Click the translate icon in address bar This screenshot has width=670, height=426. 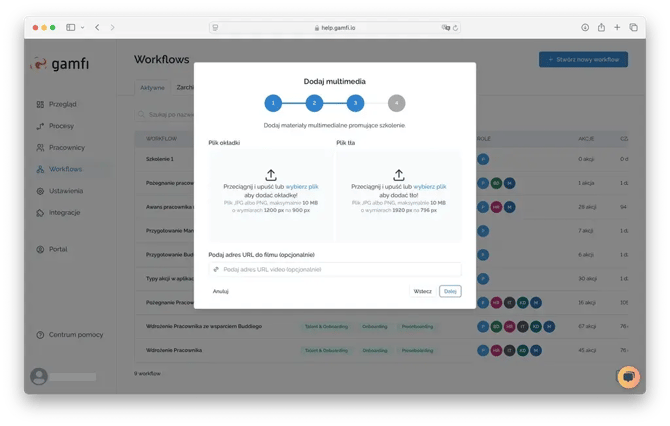(446, 28)
